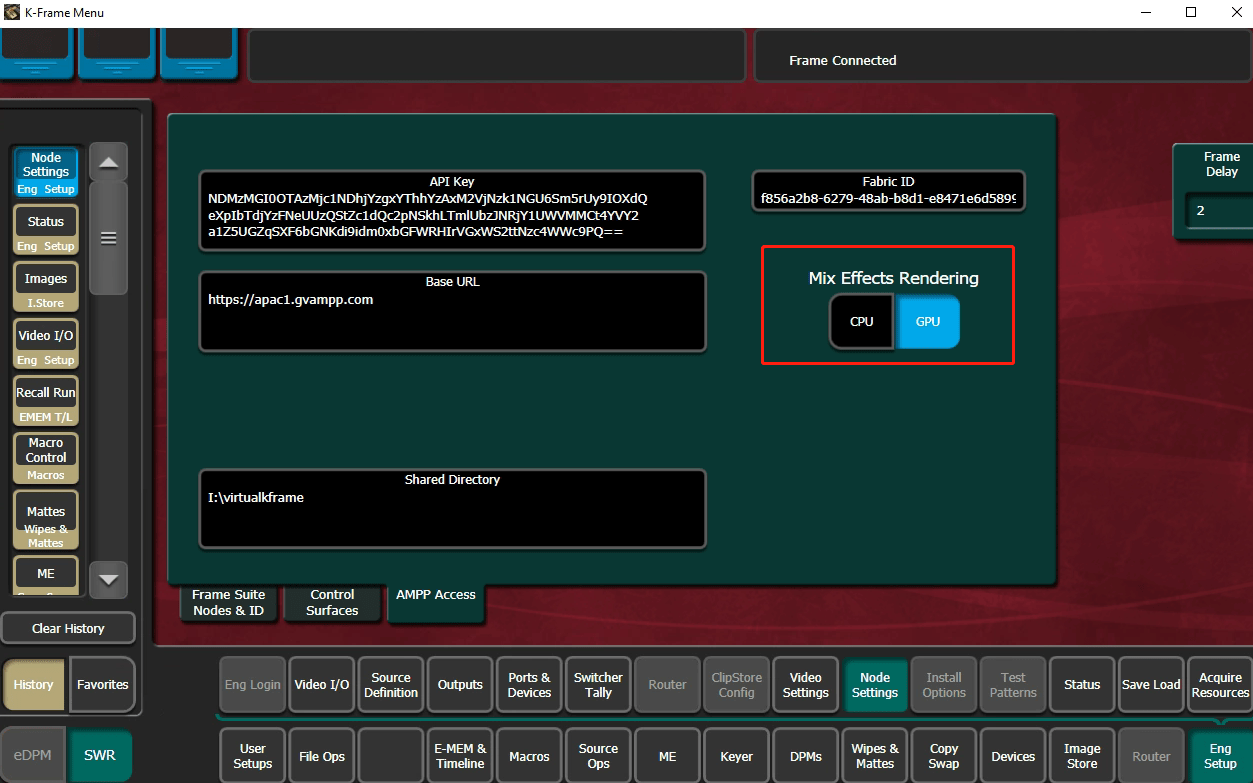Edit the Frame Delay value
The image size is (1253, 783).
(x=1220, y=211)
